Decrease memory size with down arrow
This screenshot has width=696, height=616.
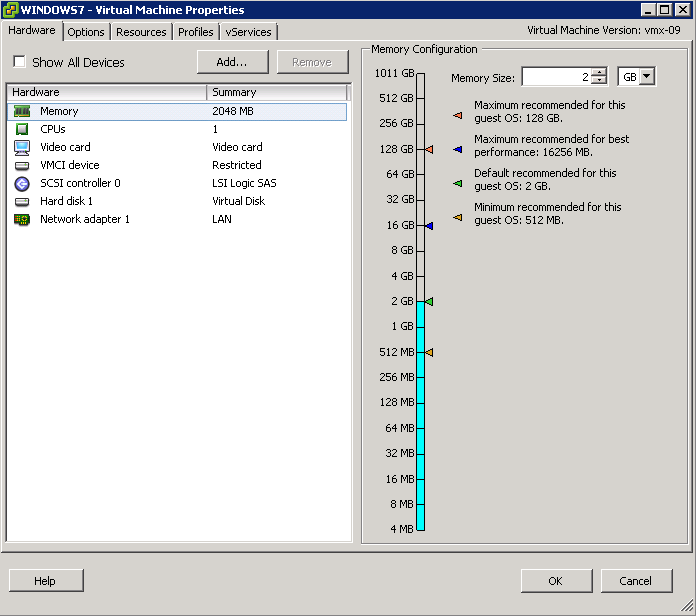(598, 82)
